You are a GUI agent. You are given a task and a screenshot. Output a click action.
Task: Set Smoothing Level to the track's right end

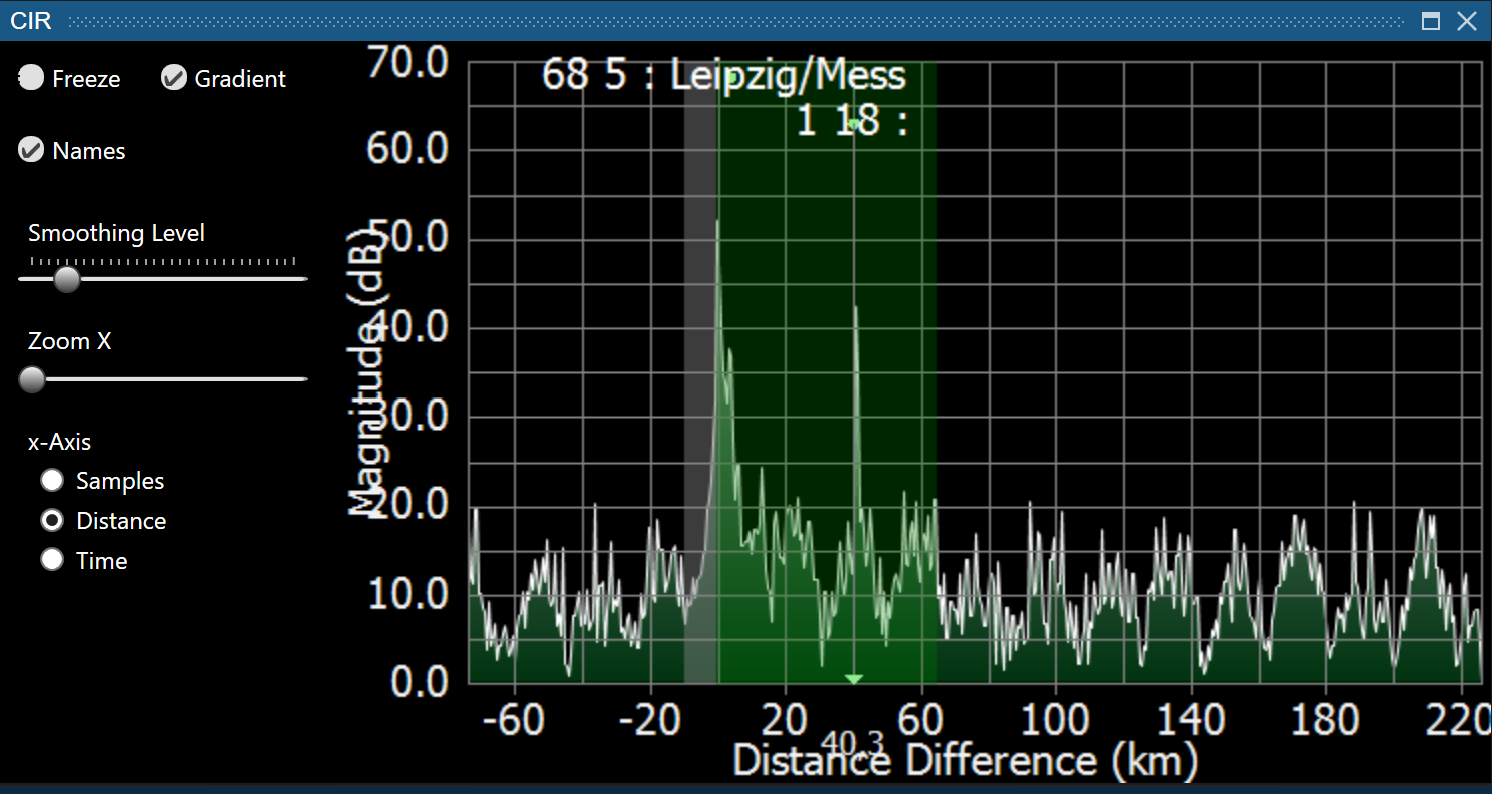303,279
